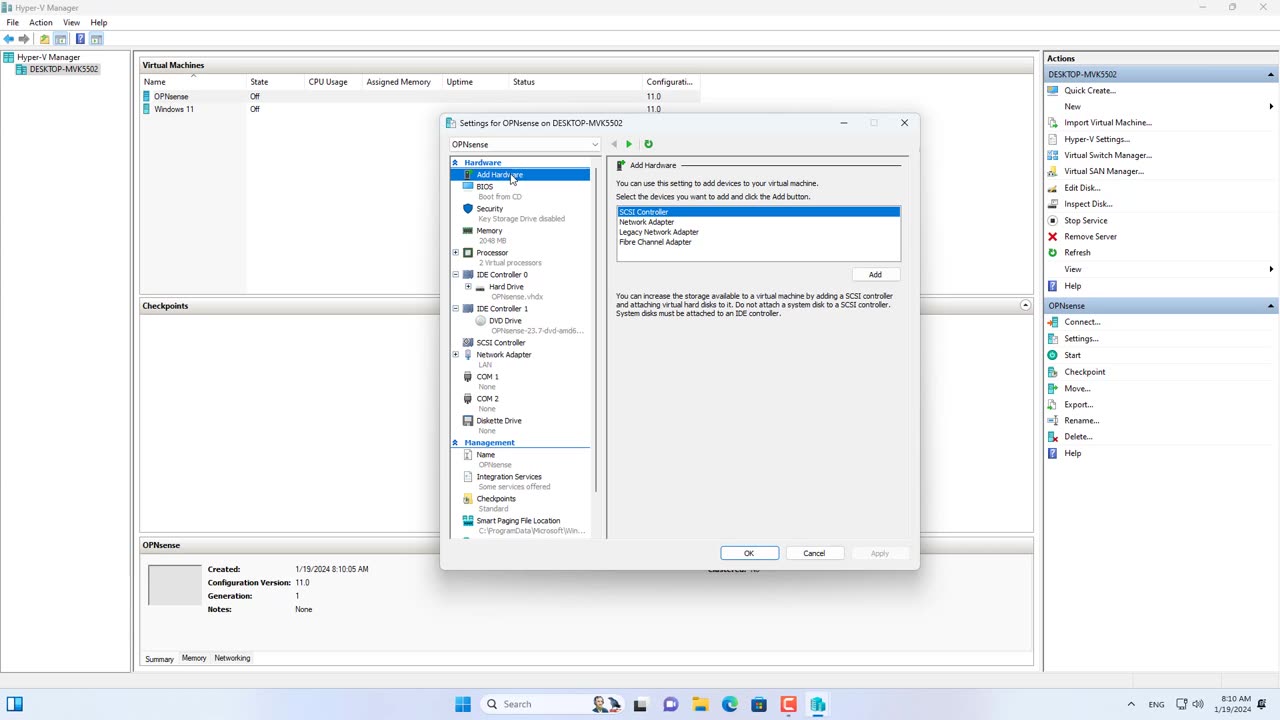Click the BIOS icon in hardware list
This screenshot has width=1280, height=720.
(468, 187)
